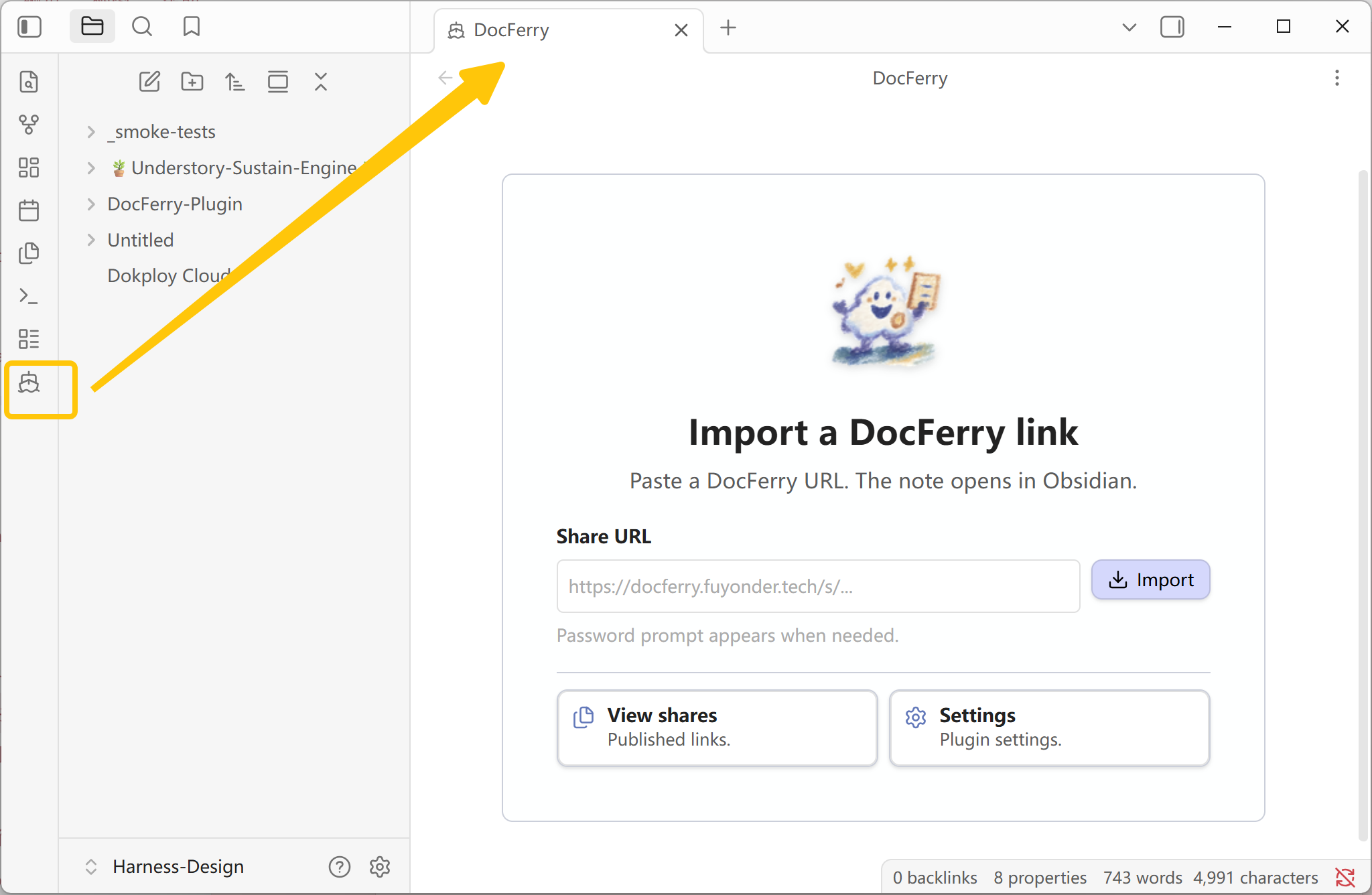Click the Import button
Screen dimensions: 1372x895
[x=1151, y=579]
